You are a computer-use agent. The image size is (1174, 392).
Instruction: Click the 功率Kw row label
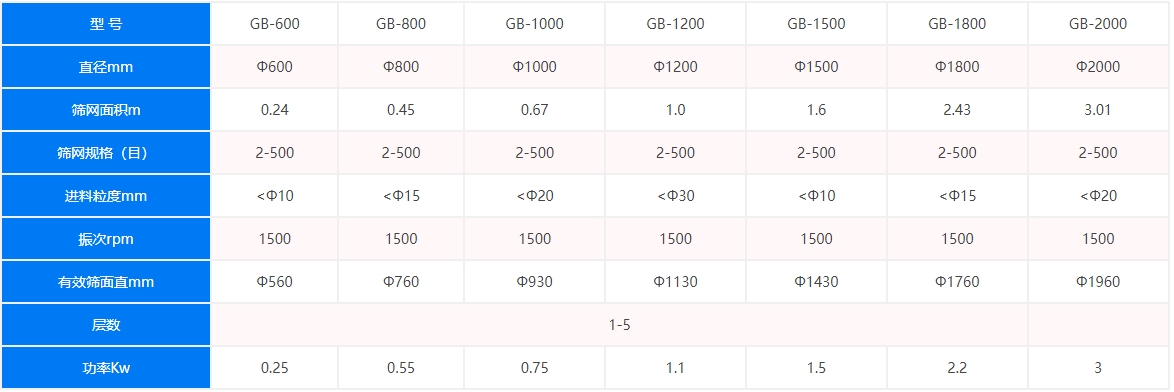pos(106,368)
